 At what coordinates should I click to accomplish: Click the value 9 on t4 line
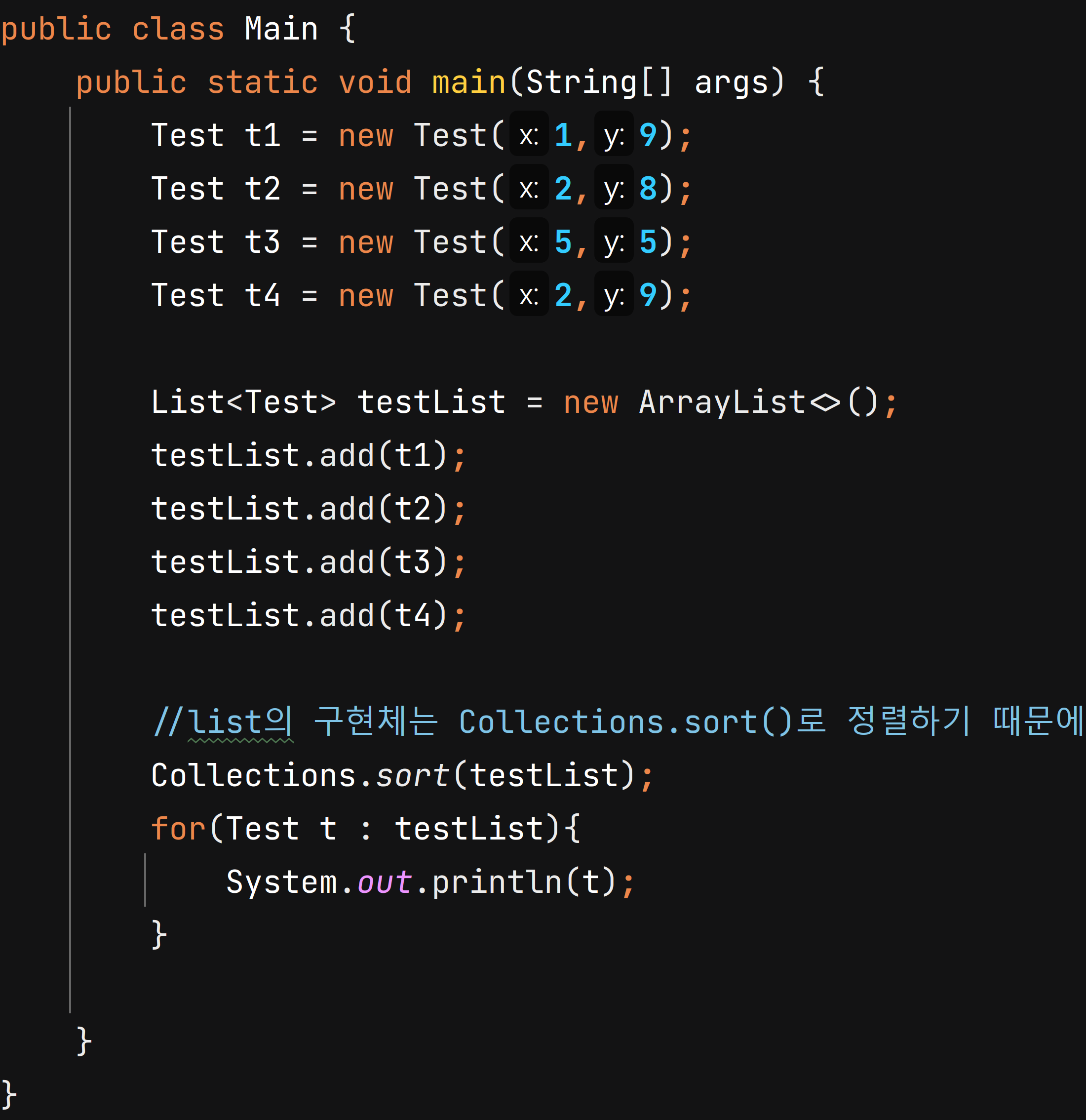[x=648, y=295]
